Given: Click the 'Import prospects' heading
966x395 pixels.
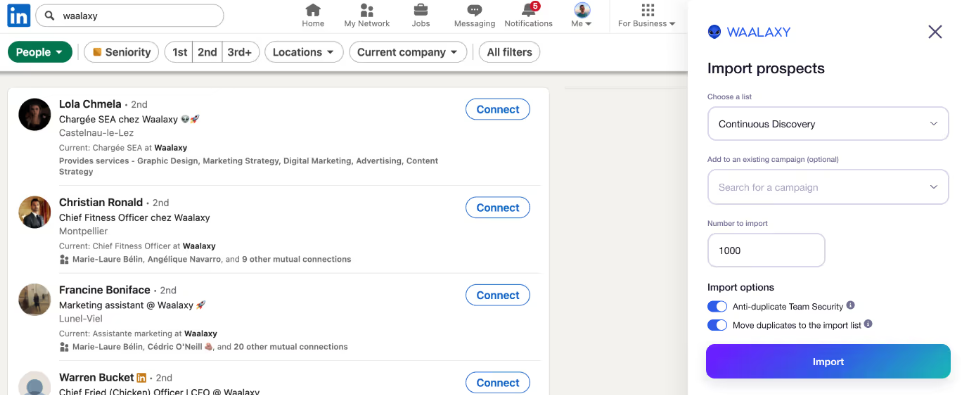Looking at the screenshot, I should coord(766,68).
